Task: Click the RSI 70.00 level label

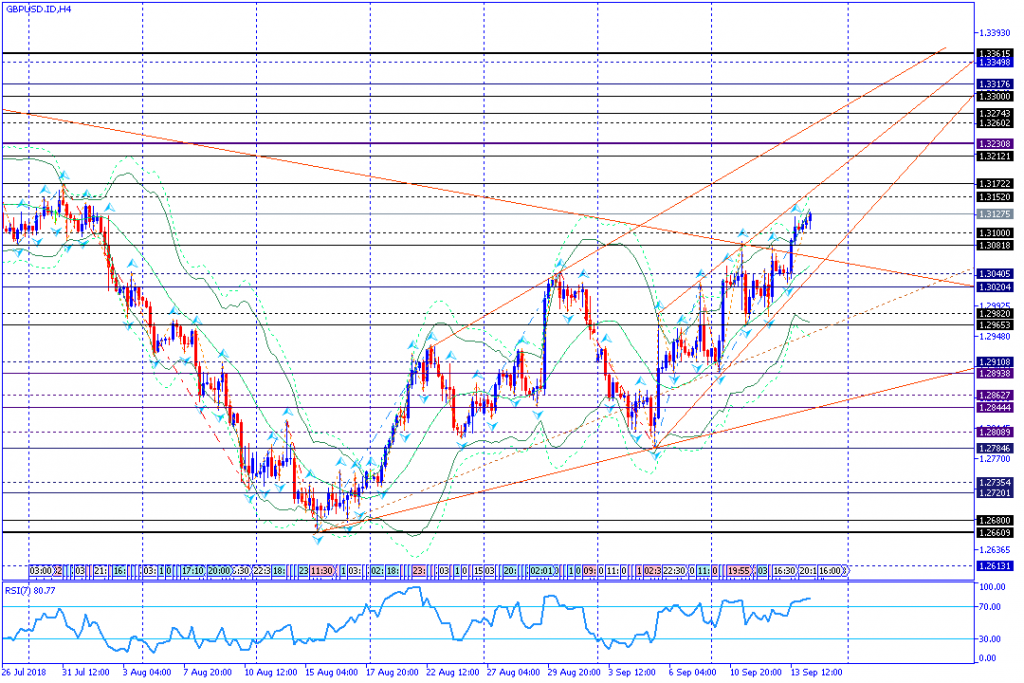Action: click(x=990, y=606)
